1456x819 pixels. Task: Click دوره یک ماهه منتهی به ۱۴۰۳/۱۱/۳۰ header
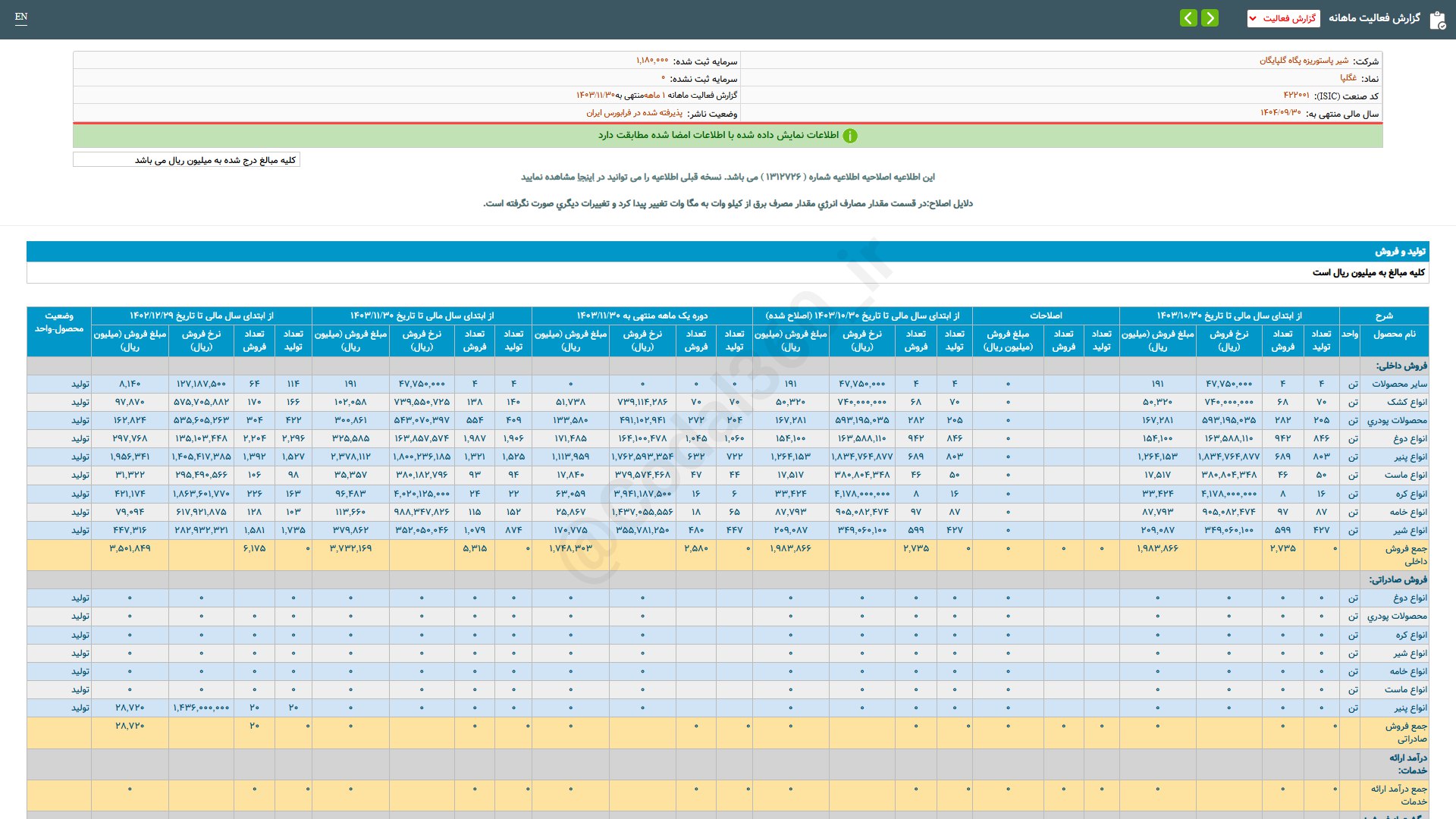[x=642, y=315]
